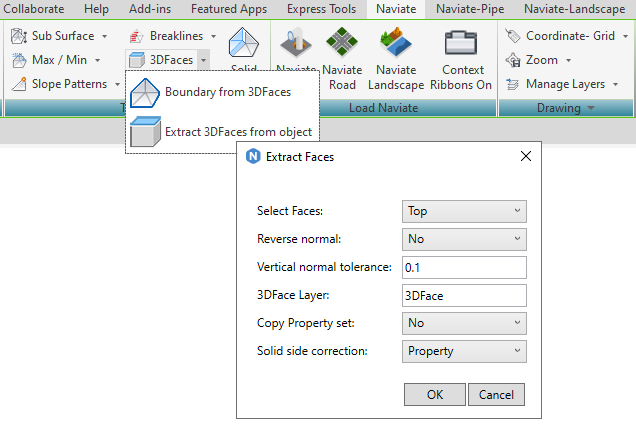Click the 'Boundary from 3DFaces' menu text
636x424 pixels.
pyautogui.click(x=228, y=92)
